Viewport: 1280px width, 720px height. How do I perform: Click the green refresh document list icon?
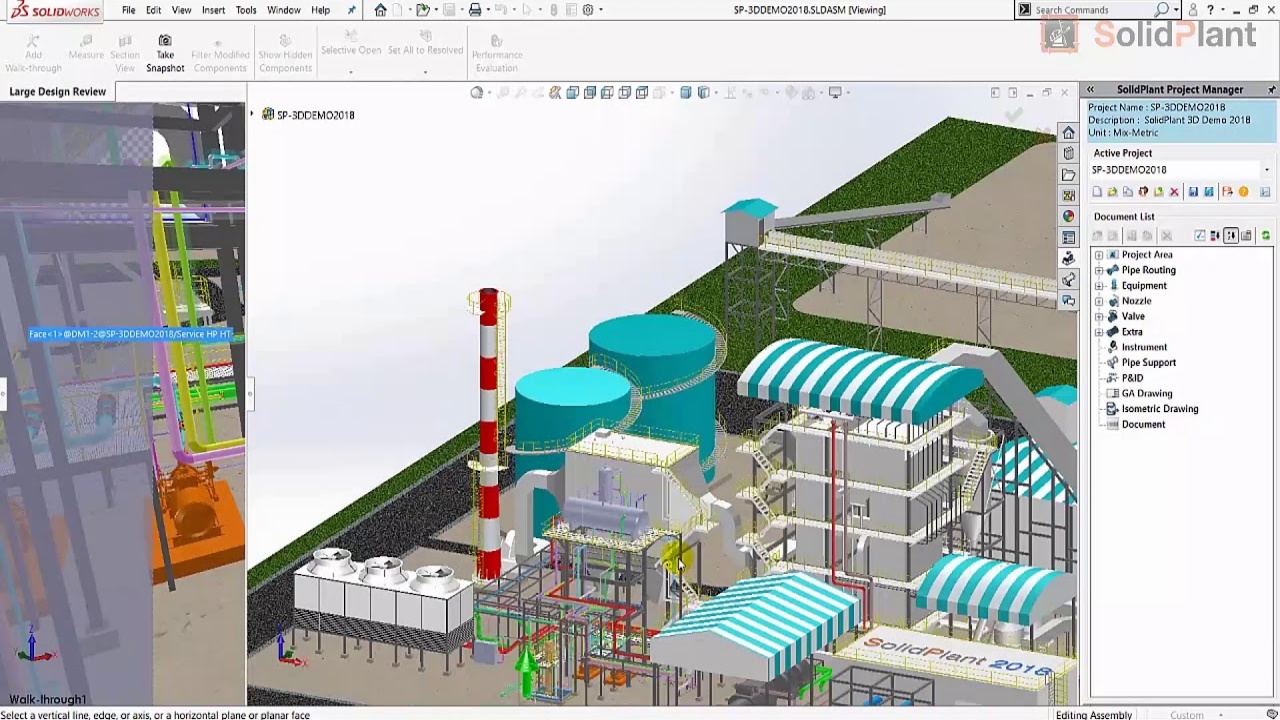(x=1265, y=236)
